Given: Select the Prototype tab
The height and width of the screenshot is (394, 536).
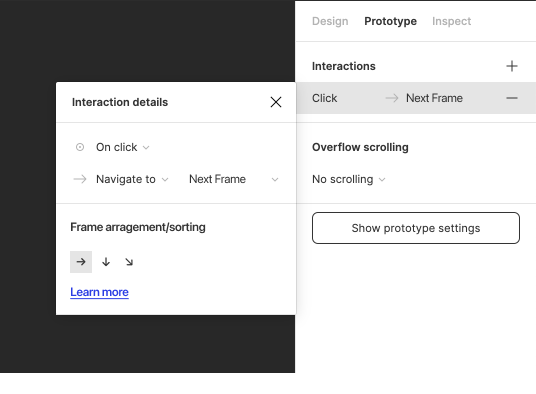Looking at the screenshot, I should point(390,21).
